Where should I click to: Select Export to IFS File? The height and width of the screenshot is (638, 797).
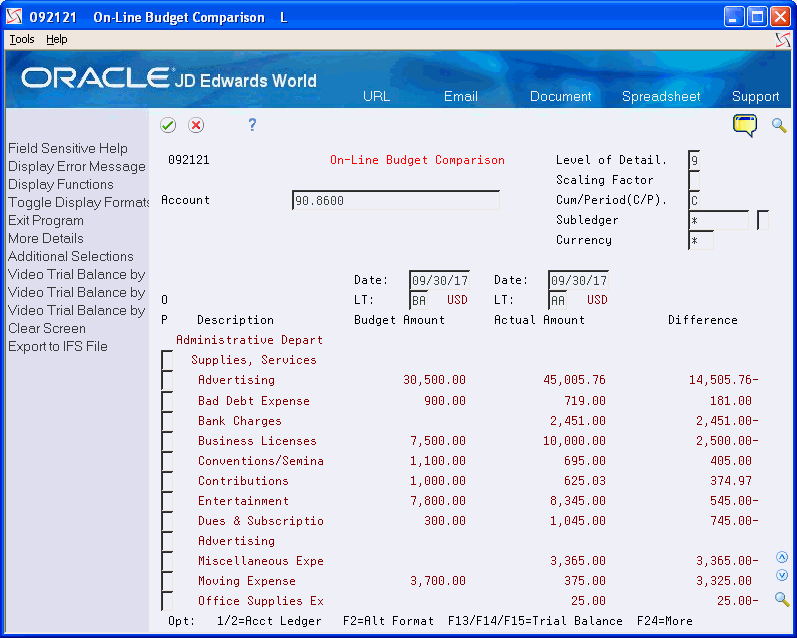(x=58, y=346)
